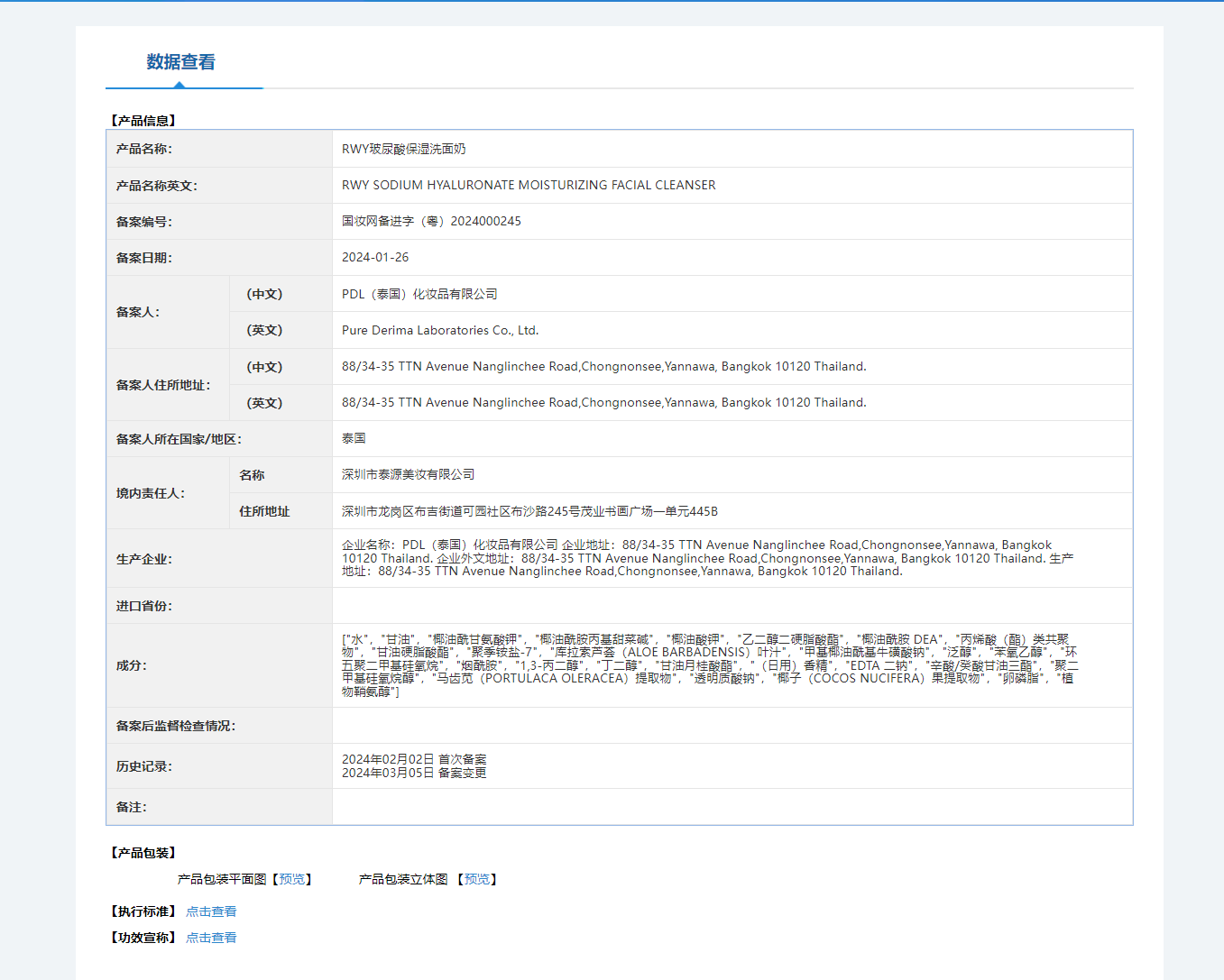Open the 产品包装平面图 预览 link

click(292, 879)
